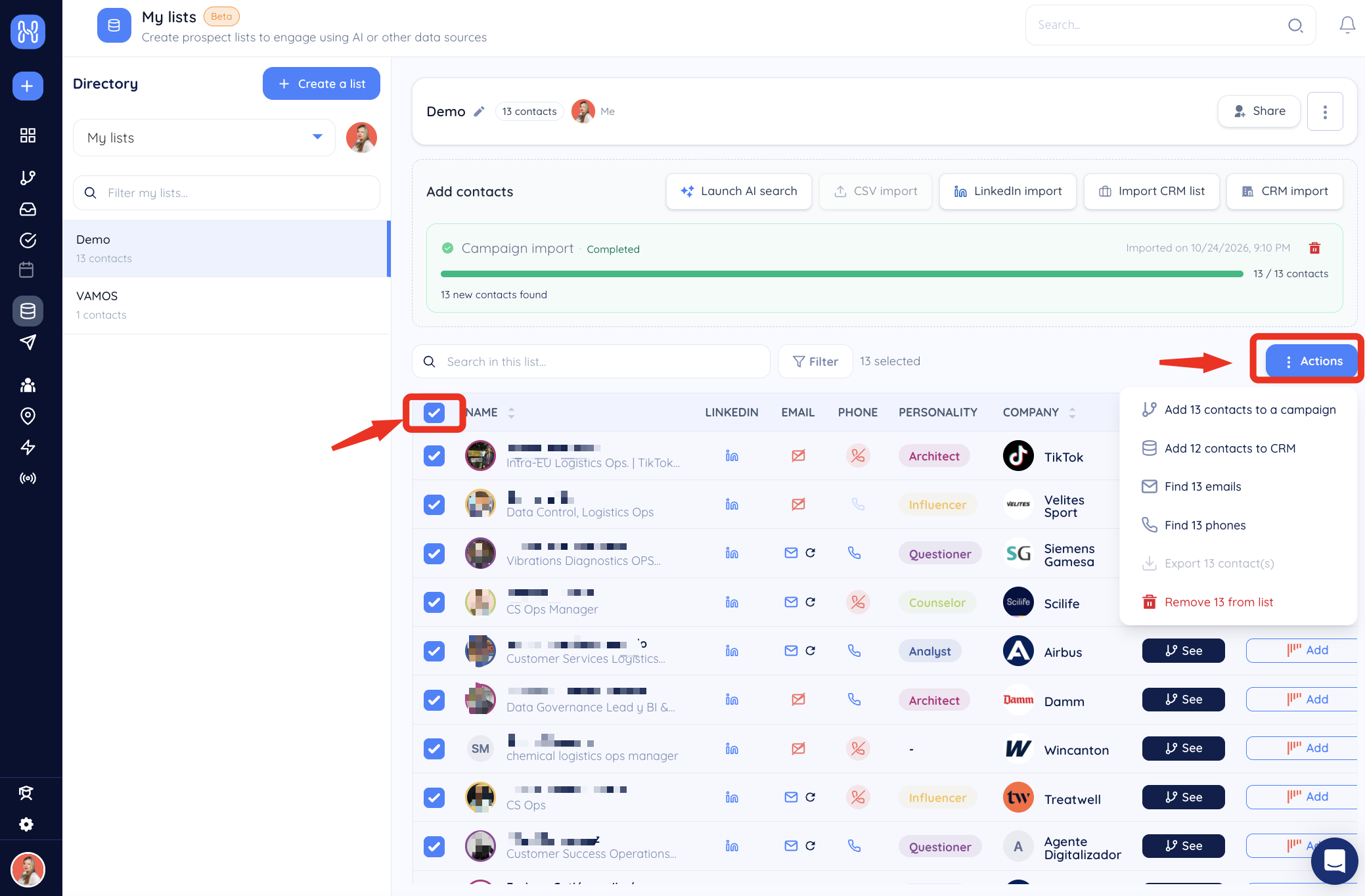Open three-dot menu next to Share
The image size is (1365, 896).
tap(1325, 112)
